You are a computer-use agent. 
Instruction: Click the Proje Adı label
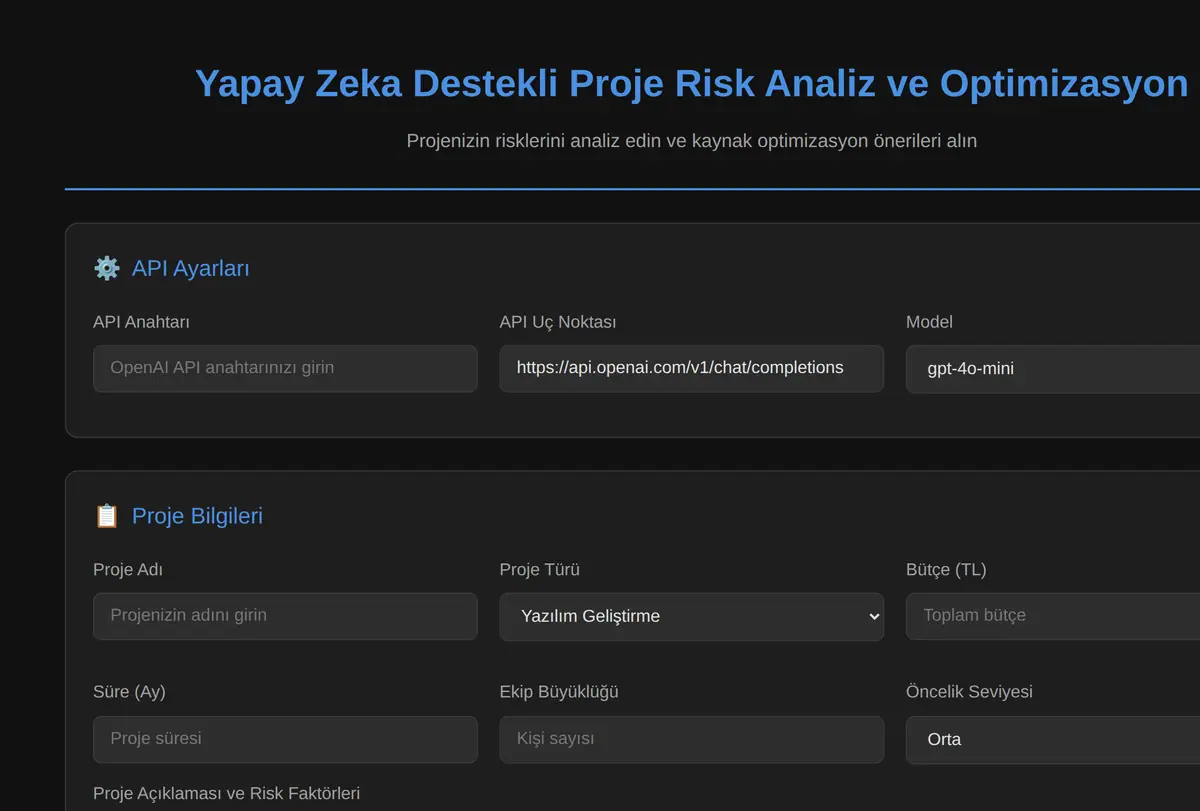coord(128,570)
